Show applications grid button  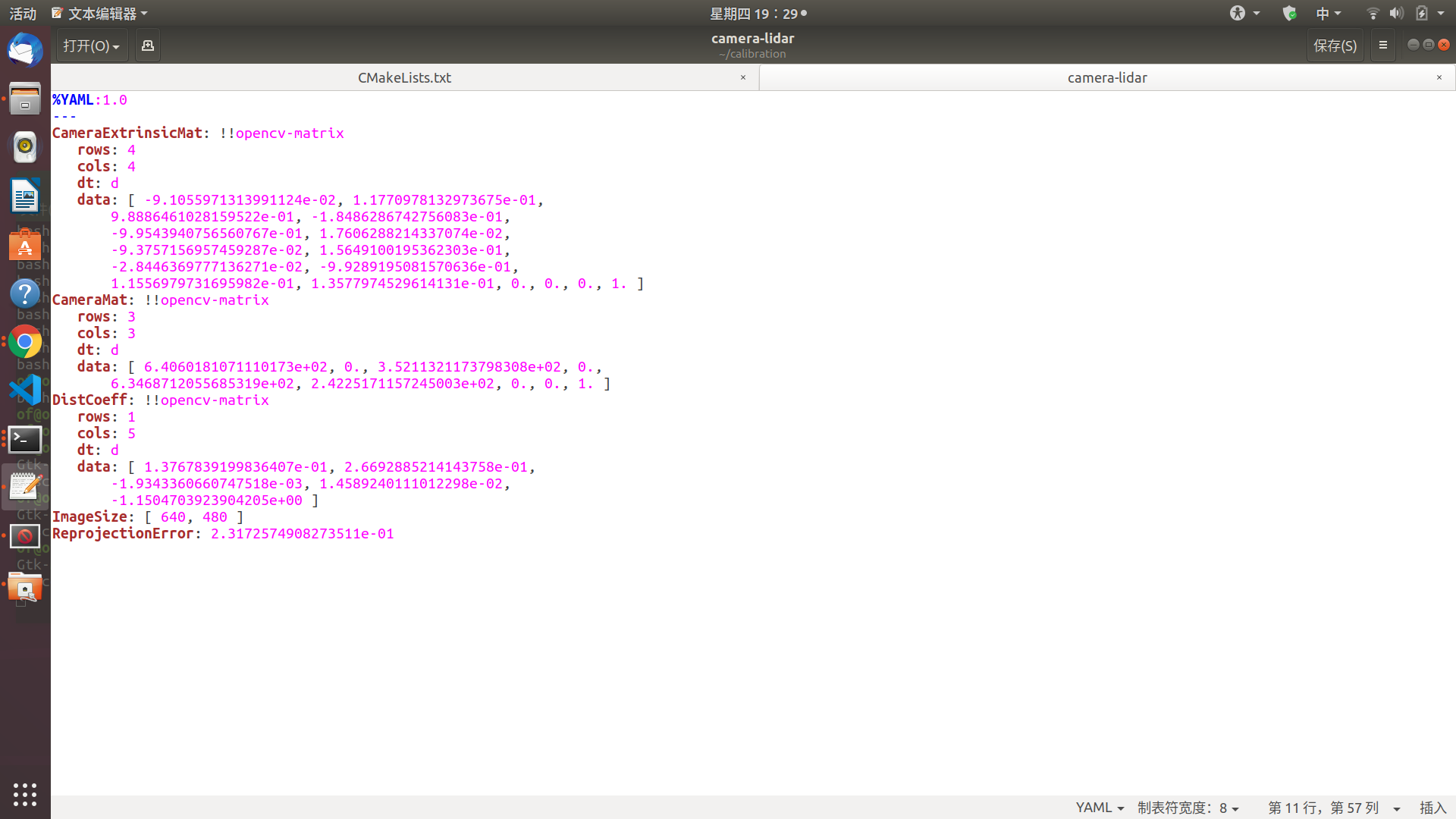coord(25,794)
